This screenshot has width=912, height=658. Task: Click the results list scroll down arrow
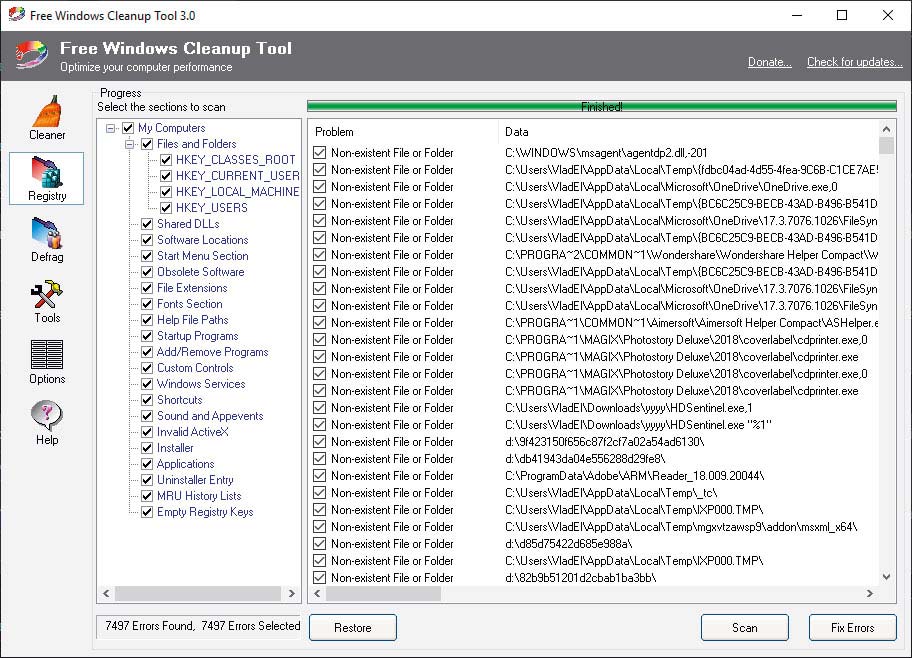click(x=886, y=577)
